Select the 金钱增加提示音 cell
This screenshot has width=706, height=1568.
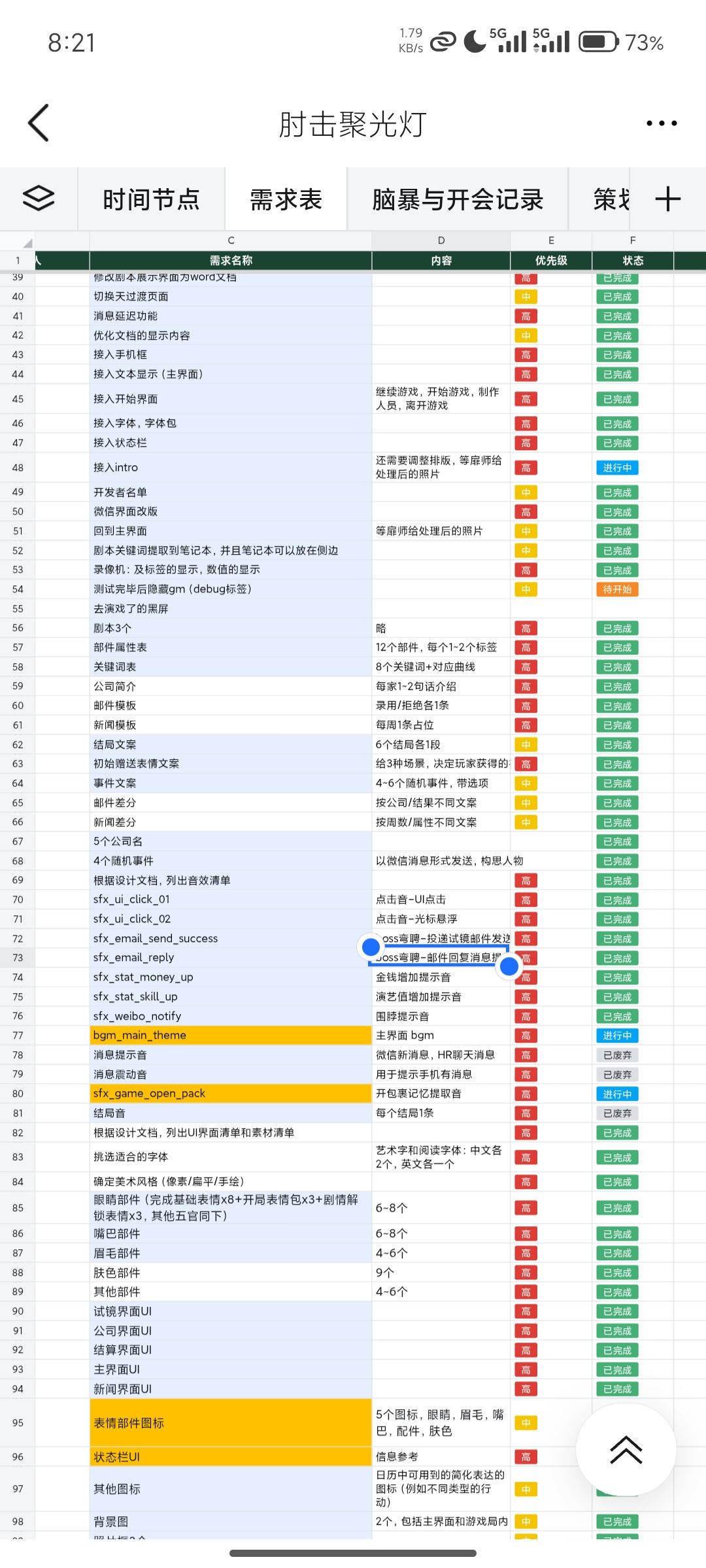pyautogui.click(x=441, y=977)
